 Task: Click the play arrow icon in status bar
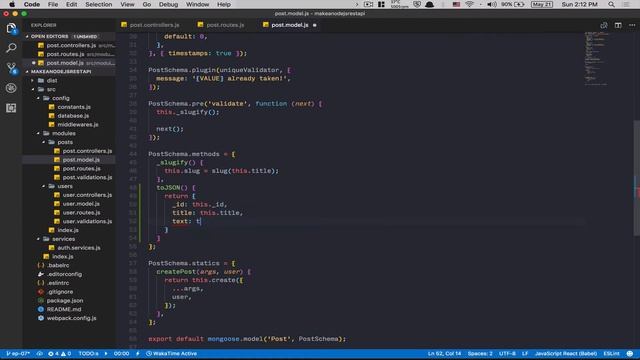[106, 353]
